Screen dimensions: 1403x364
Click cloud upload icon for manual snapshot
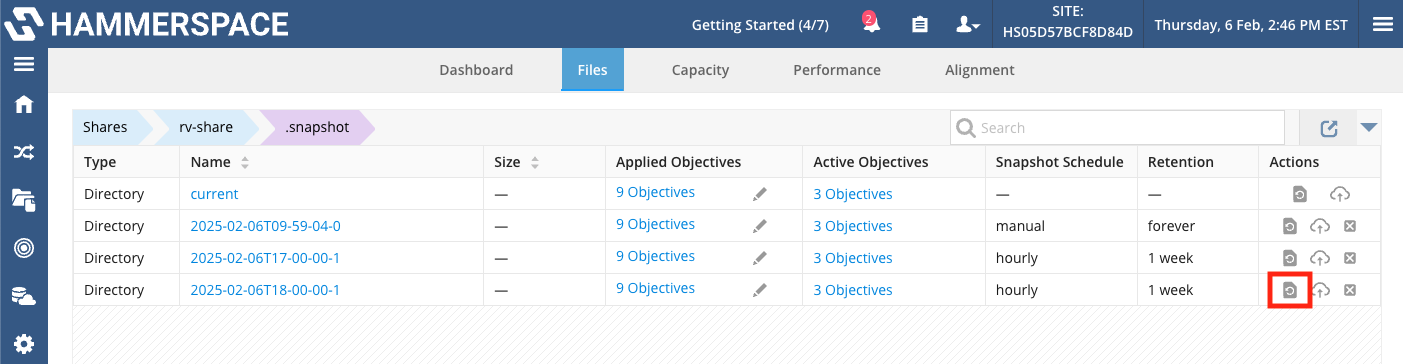pos(1320,226)
